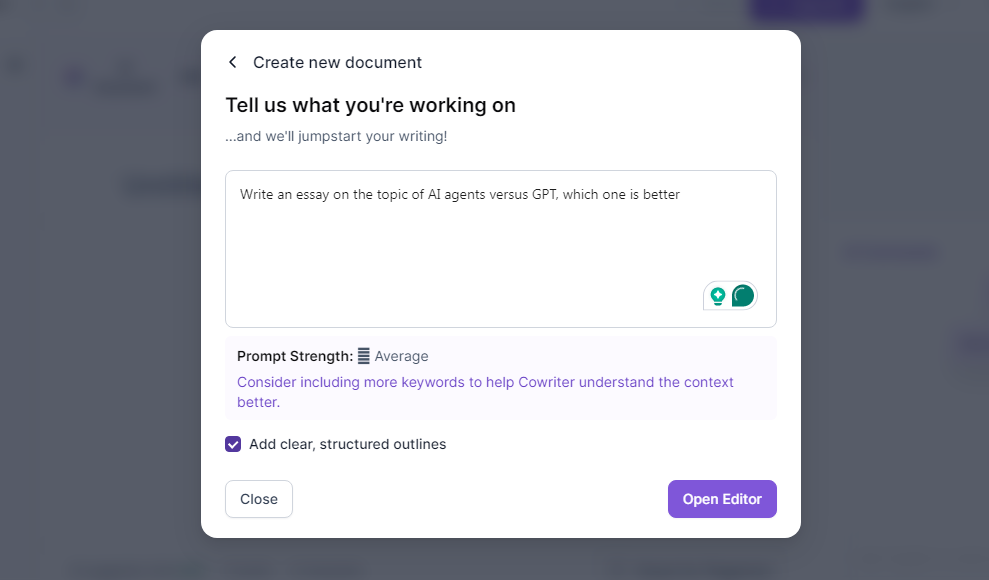
Task: Click the trailing 'better.' suggestion line
Action: (259, 402)
